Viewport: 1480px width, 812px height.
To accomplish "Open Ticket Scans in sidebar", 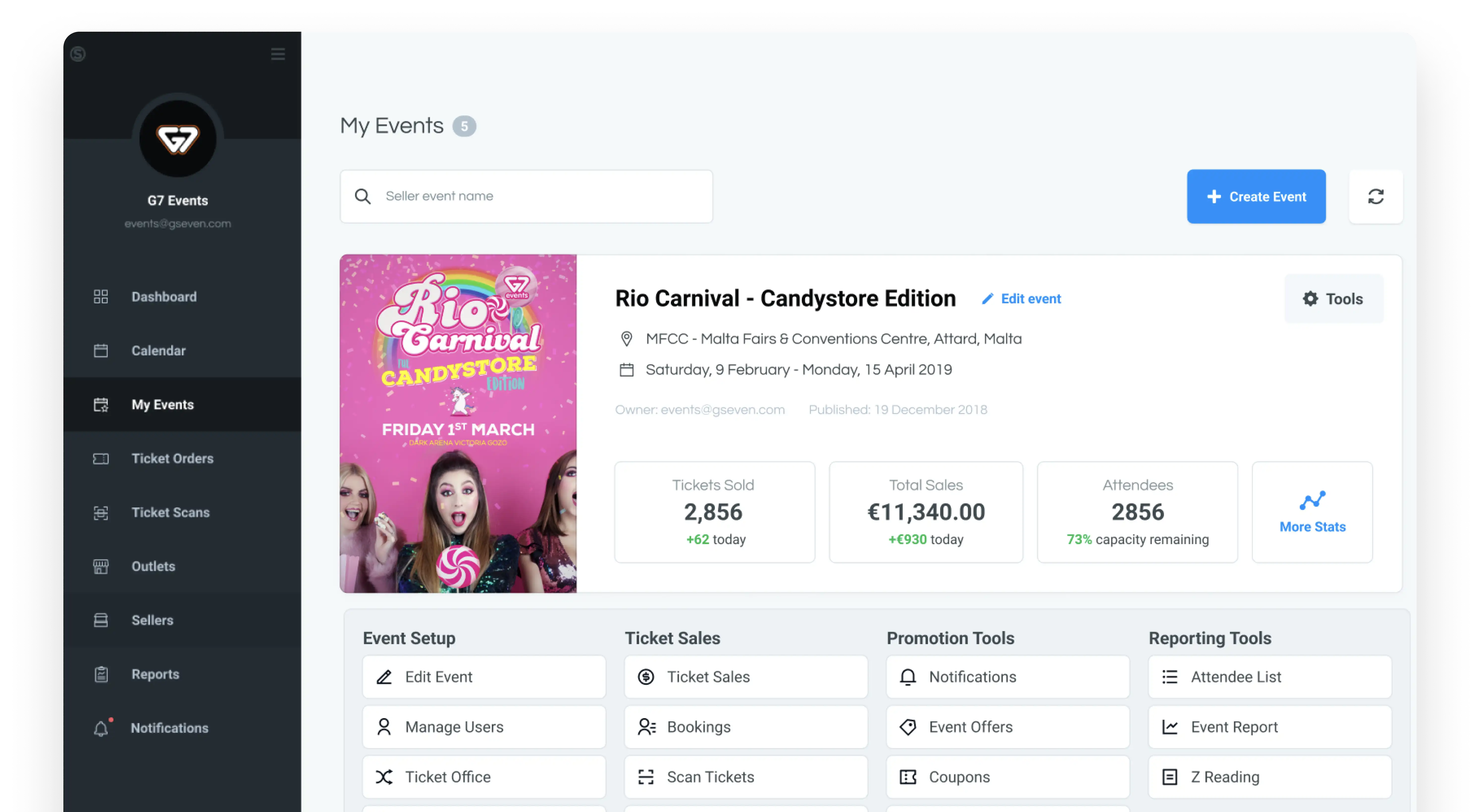I will (182, 512).
